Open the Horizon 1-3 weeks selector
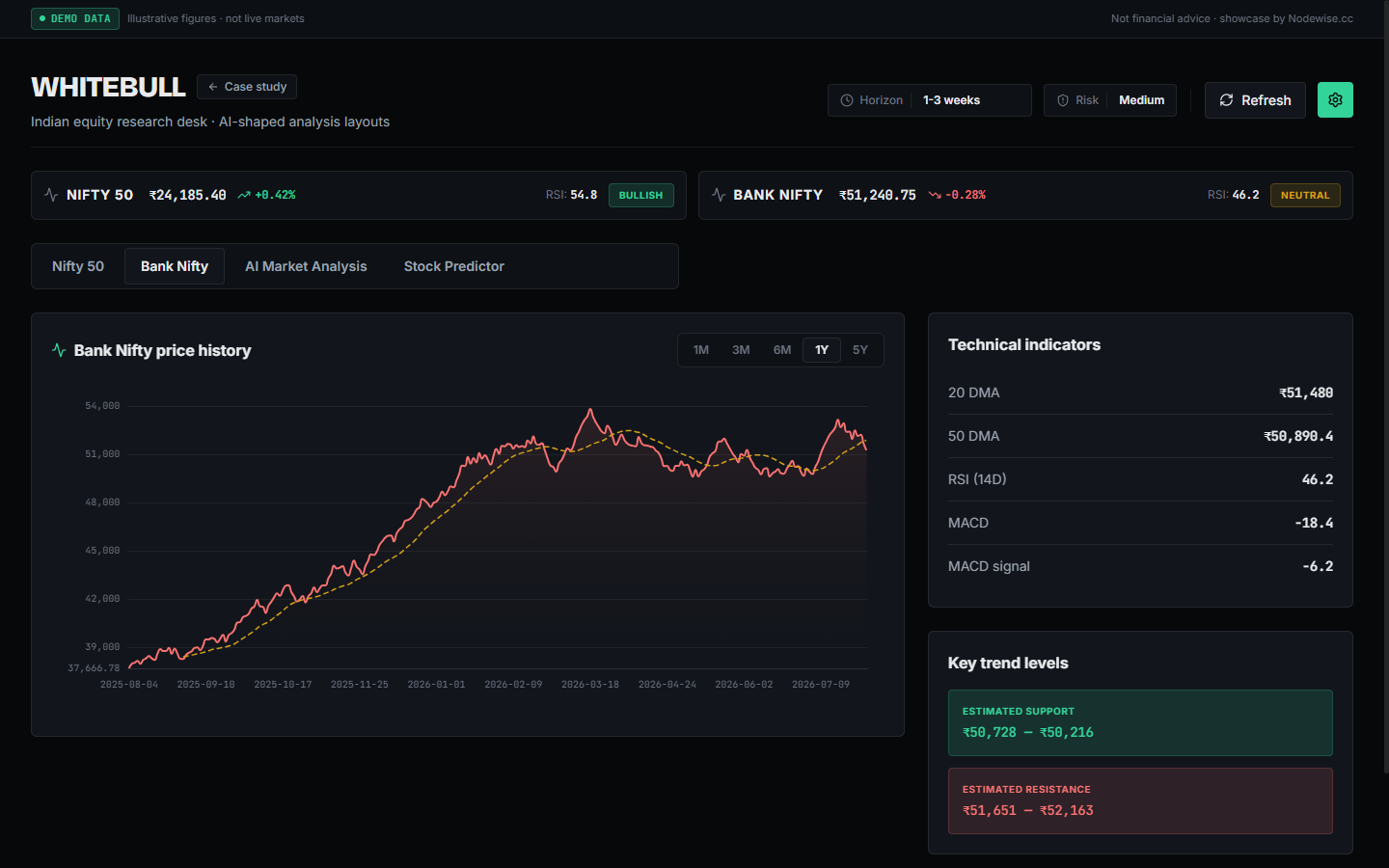Viewport: 1389px width, 868px height. click(x=930, y=100)
